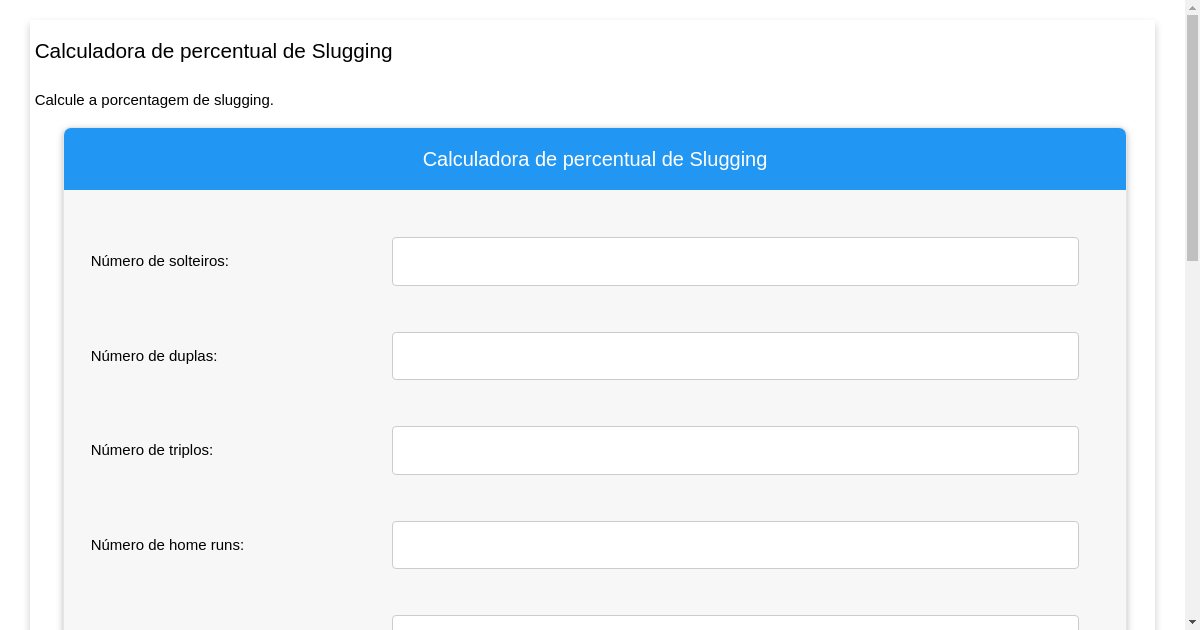Select the 'Número de home runs' label text
This screenshot has height=630, width=1200.
point(167,545)
